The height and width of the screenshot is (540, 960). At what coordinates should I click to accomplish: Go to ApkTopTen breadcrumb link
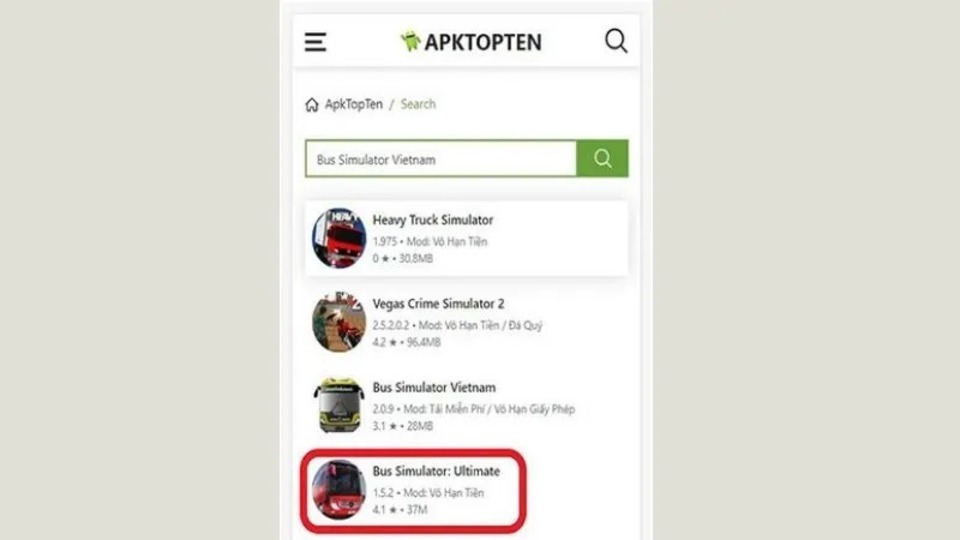click(353, 104)
